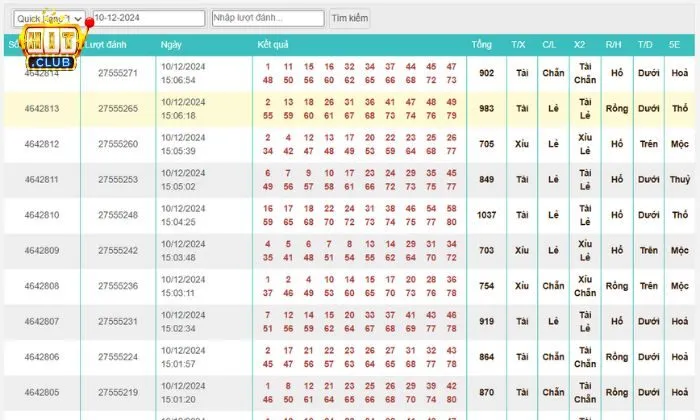Click the C/L column header
700x420 pixels.
point(549,45)
